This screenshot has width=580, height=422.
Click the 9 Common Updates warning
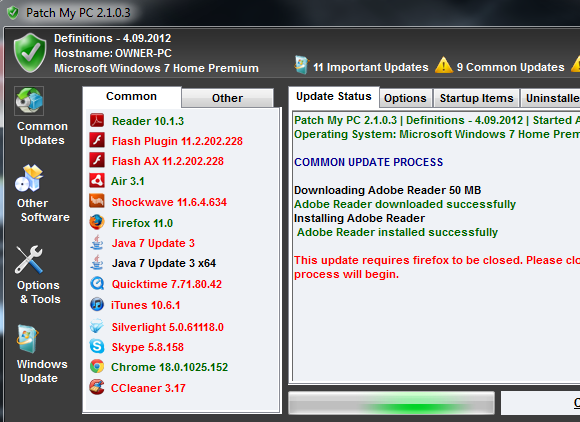click(500, 66)
